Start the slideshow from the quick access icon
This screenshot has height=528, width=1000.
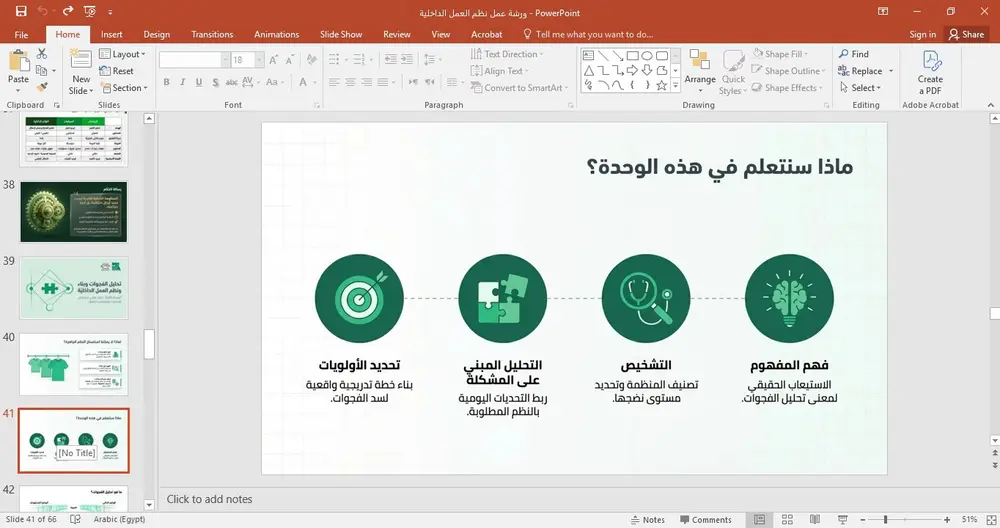[x=90, y=11]
